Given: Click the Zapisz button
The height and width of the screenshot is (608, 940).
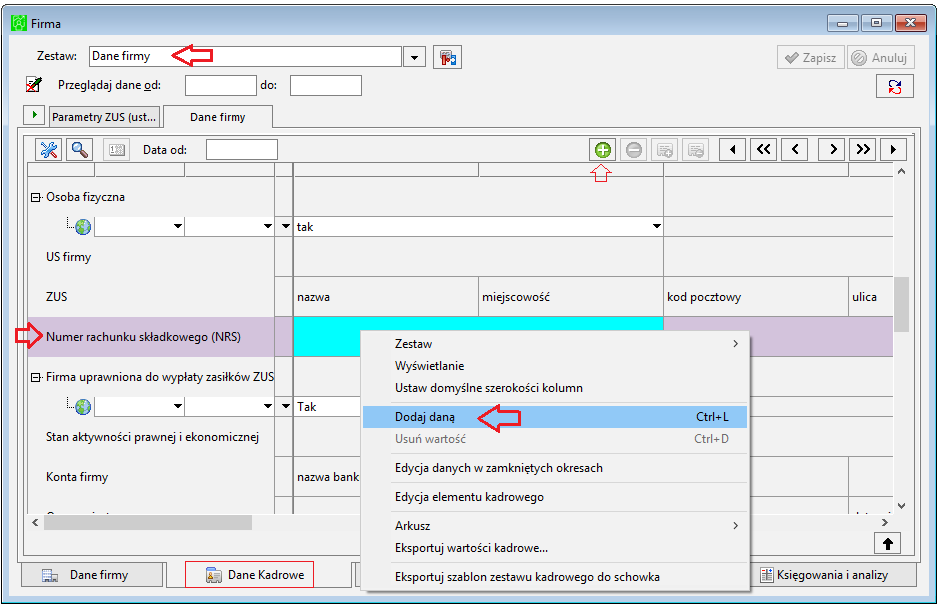Looking at the screenshot, I should coord(811,58).
